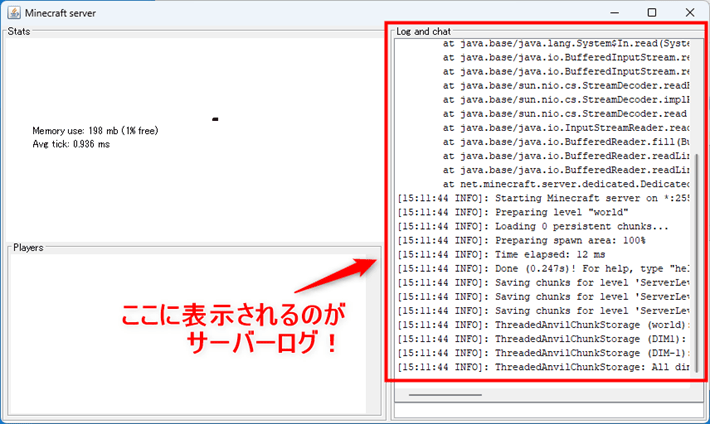Click the "Memory use: 198 mb (1% free)" text
This screenshot has width=710, height=424.
click(96, 131)
